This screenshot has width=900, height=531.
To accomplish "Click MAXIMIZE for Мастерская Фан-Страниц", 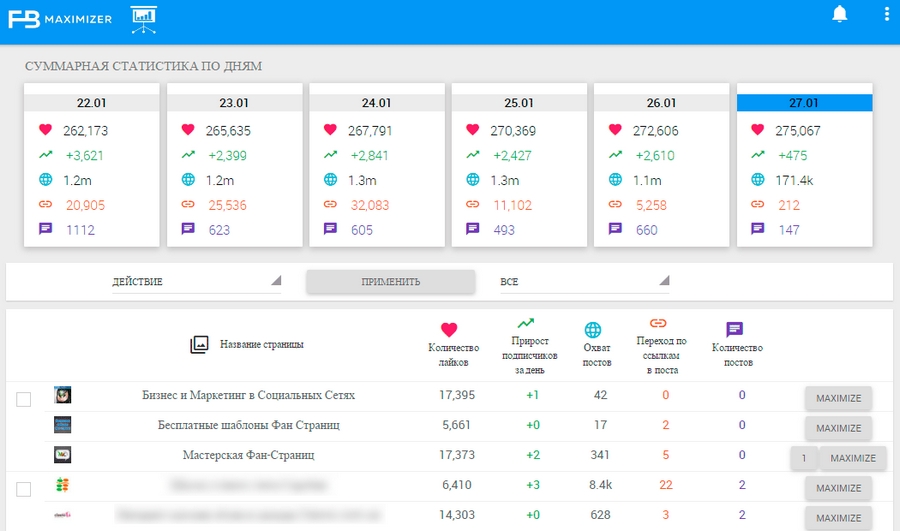I will [x=853, y=458].
